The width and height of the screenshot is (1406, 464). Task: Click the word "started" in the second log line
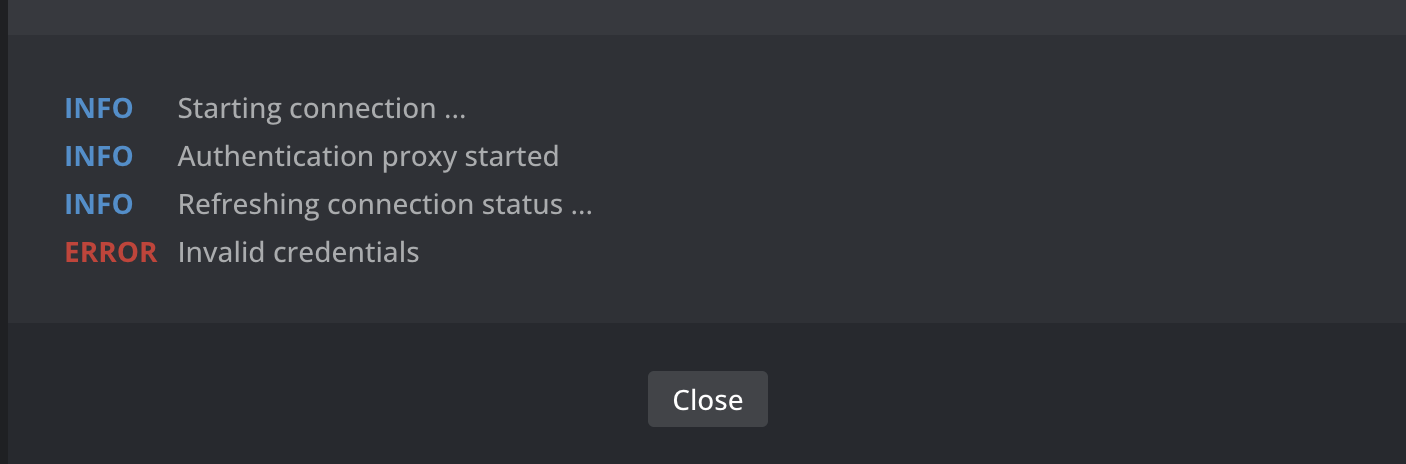(512, 156)
